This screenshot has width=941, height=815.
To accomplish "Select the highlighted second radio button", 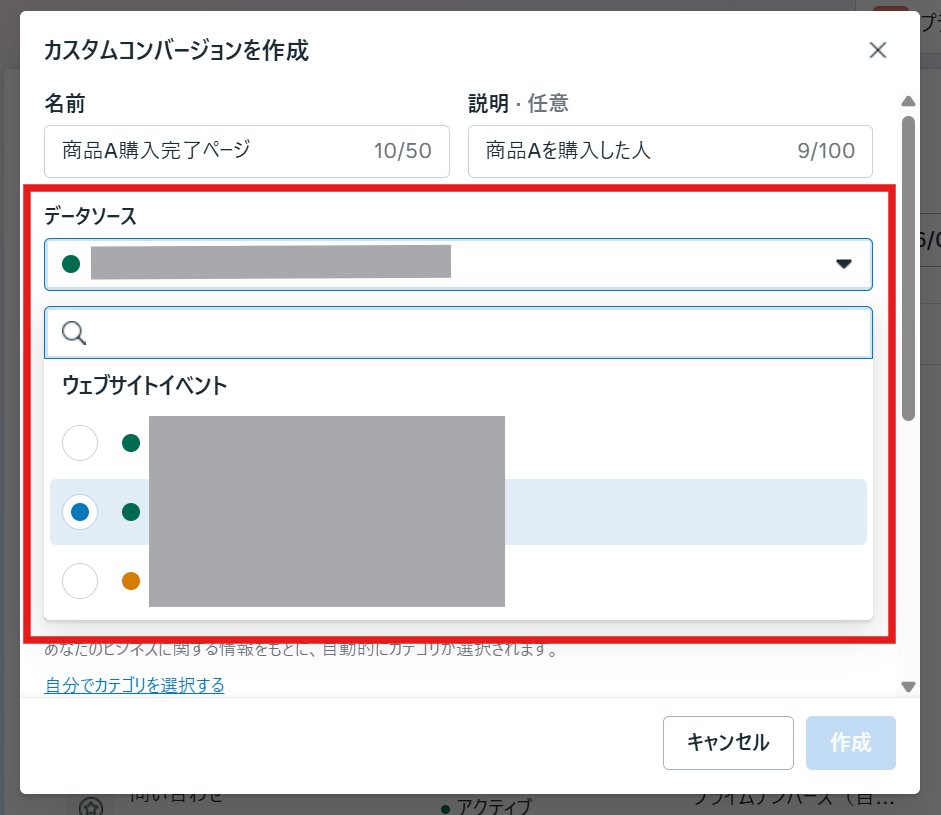I will [80, 512].
